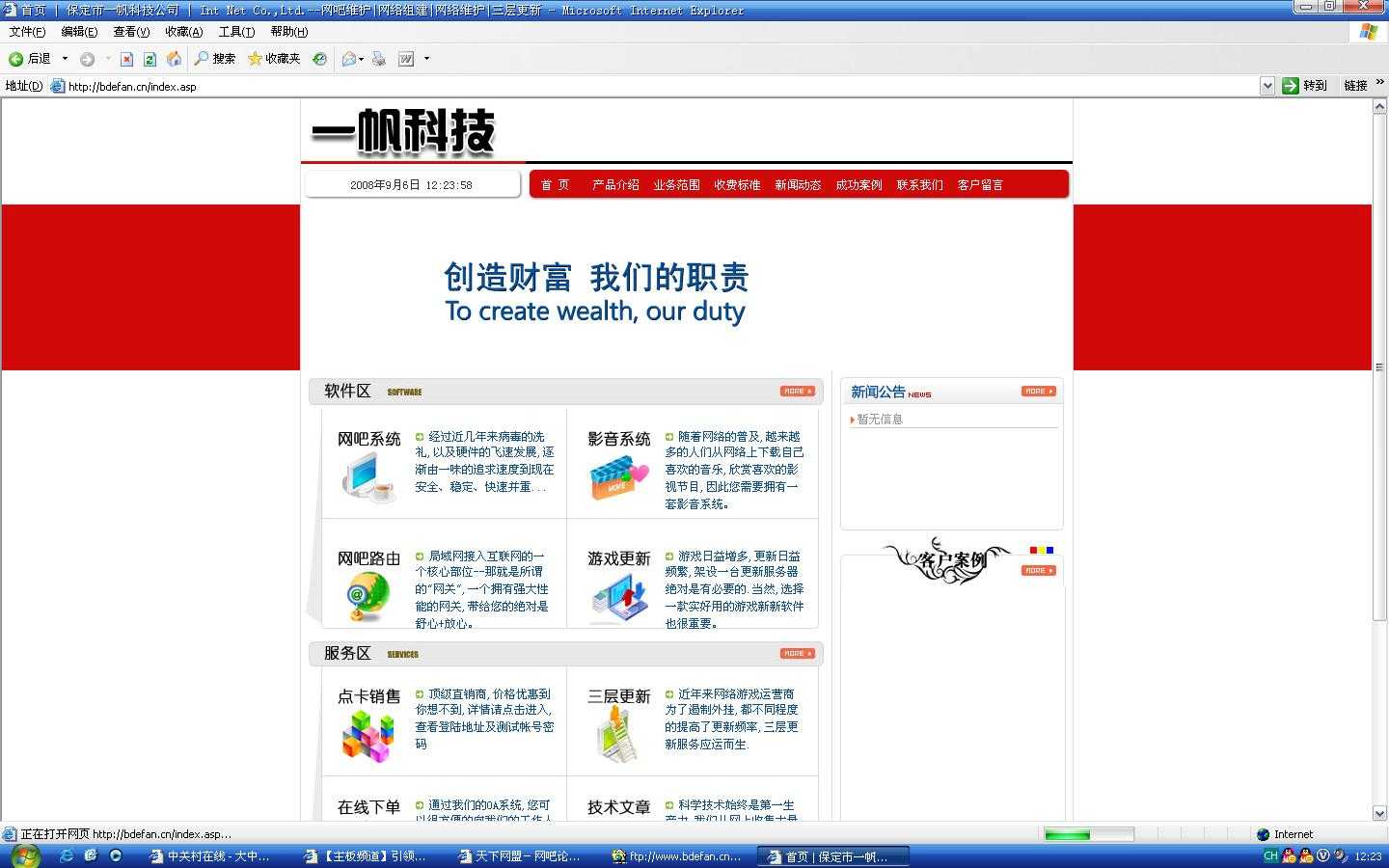Click the grey Forward arrow icon

coord(87,59)
